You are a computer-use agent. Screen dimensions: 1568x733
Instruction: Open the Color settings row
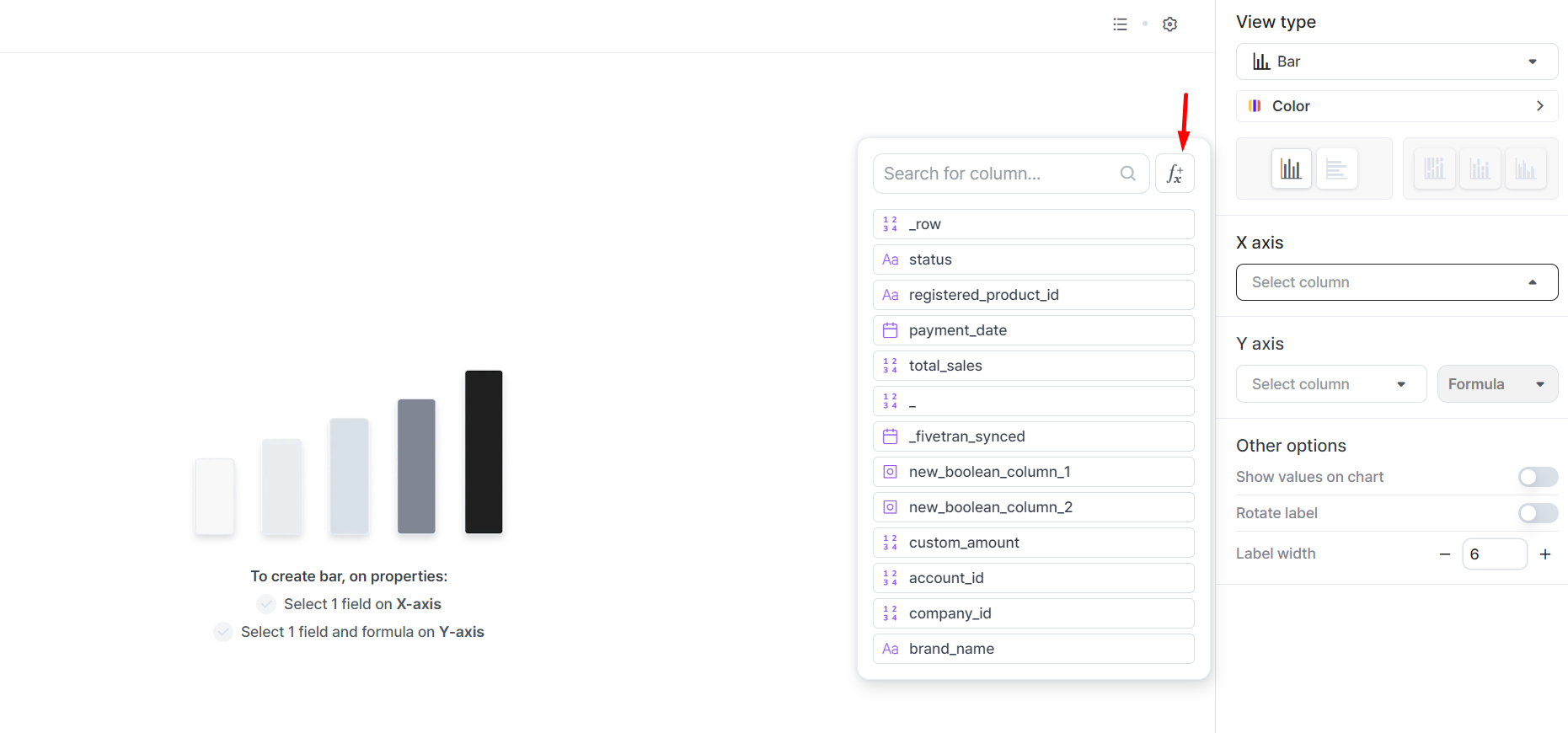click(x=1396, y=106)
